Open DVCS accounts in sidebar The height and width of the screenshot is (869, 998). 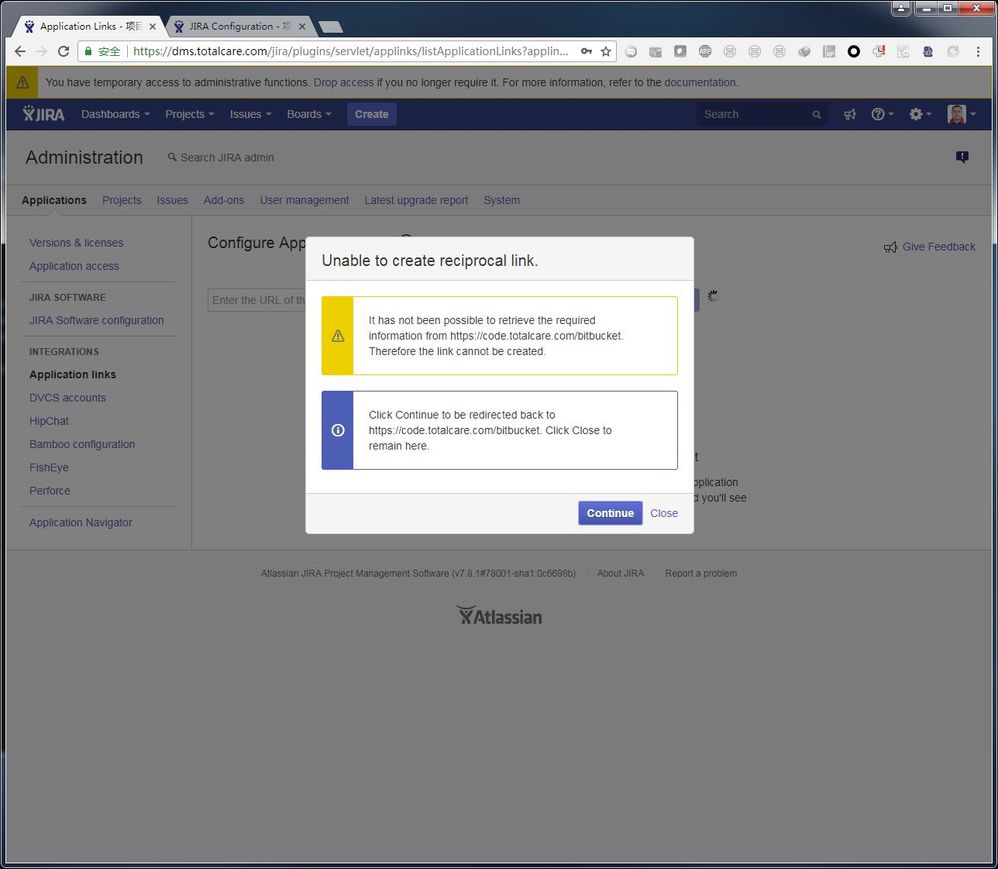coord(67,398)
